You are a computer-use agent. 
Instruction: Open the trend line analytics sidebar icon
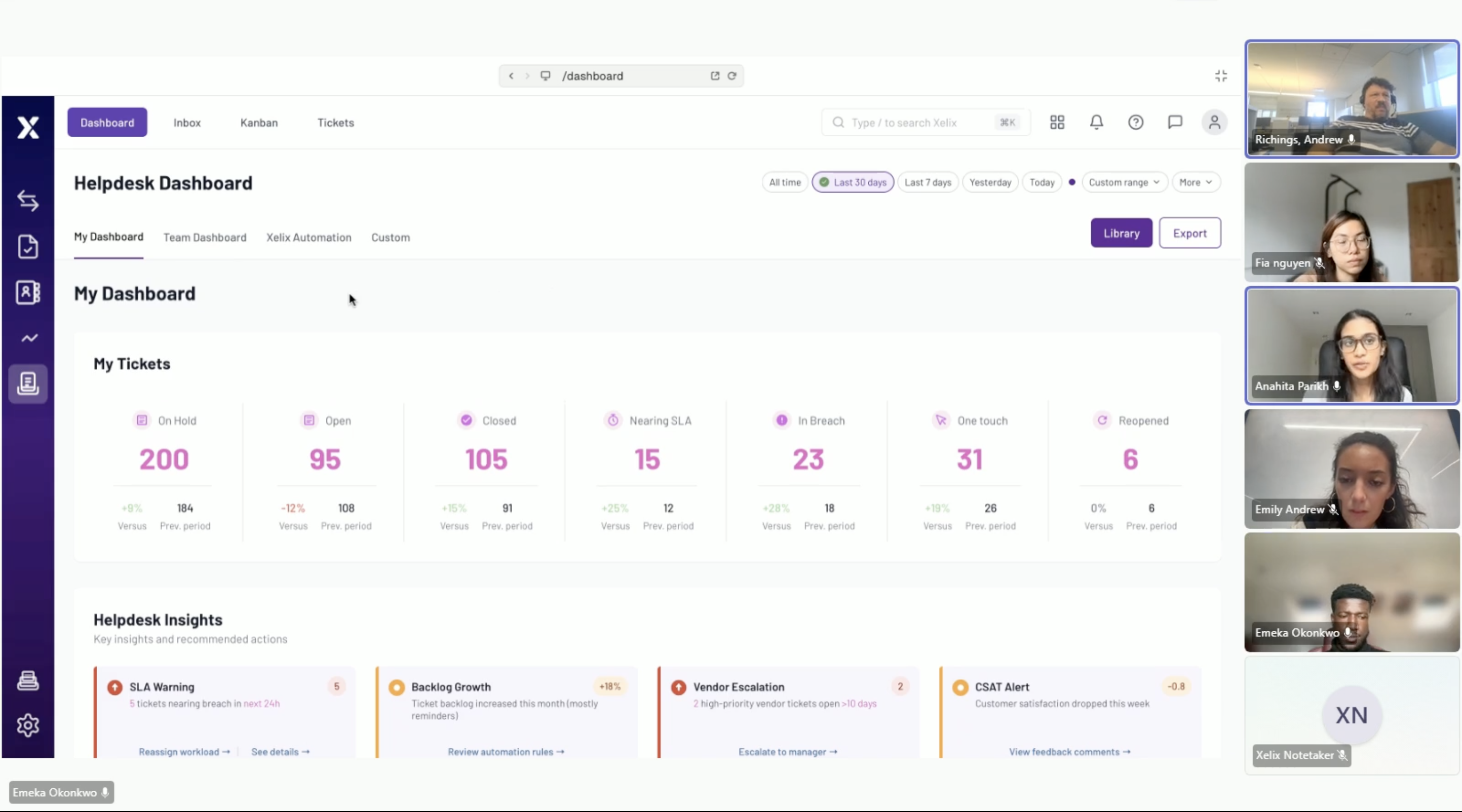(x=29, y=338)
